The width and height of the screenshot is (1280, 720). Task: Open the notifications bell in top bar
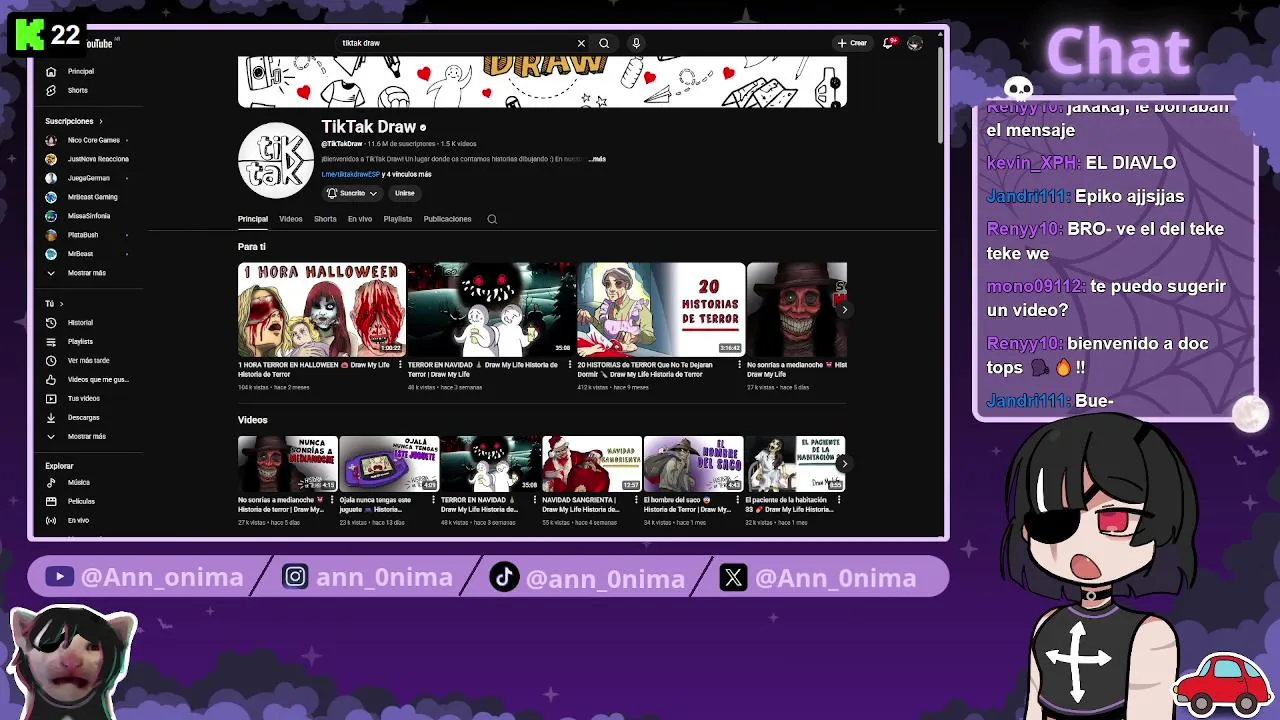(888, 43)
